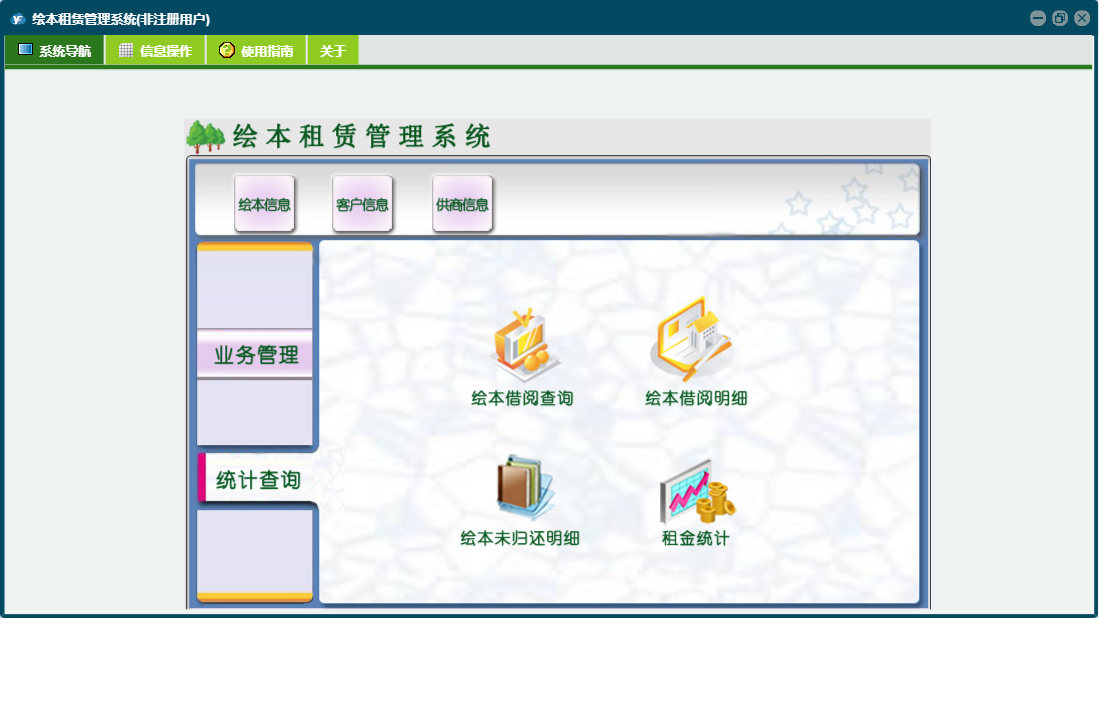Open the 系统导航 menu

pyautogui.click(x=55, y=50)
